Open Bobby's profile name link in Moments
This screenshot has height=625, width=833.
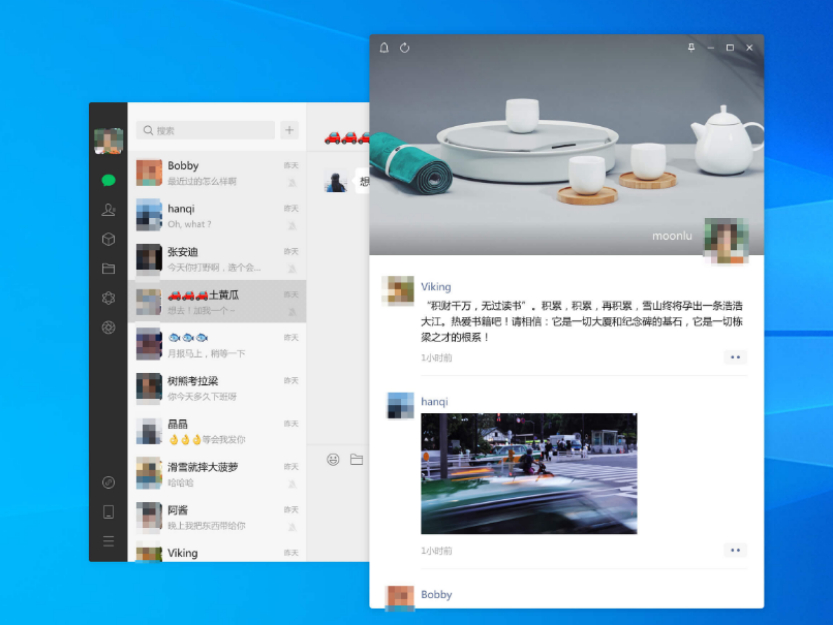pyautogui.click(x=437, y=594)
